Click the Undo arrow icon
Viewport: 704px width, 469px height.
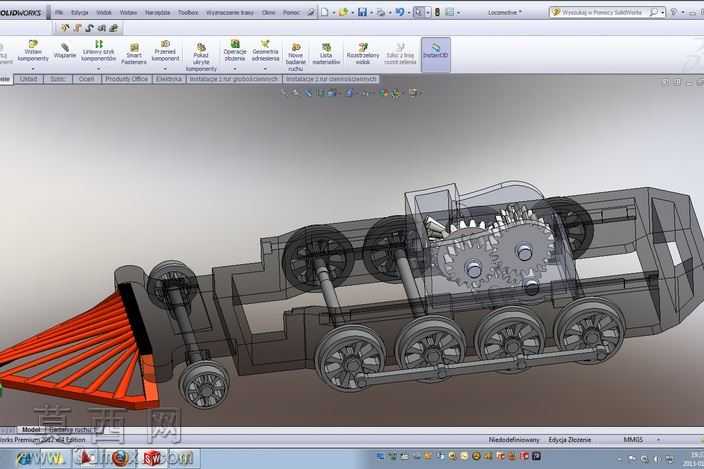tap(400, 13)
